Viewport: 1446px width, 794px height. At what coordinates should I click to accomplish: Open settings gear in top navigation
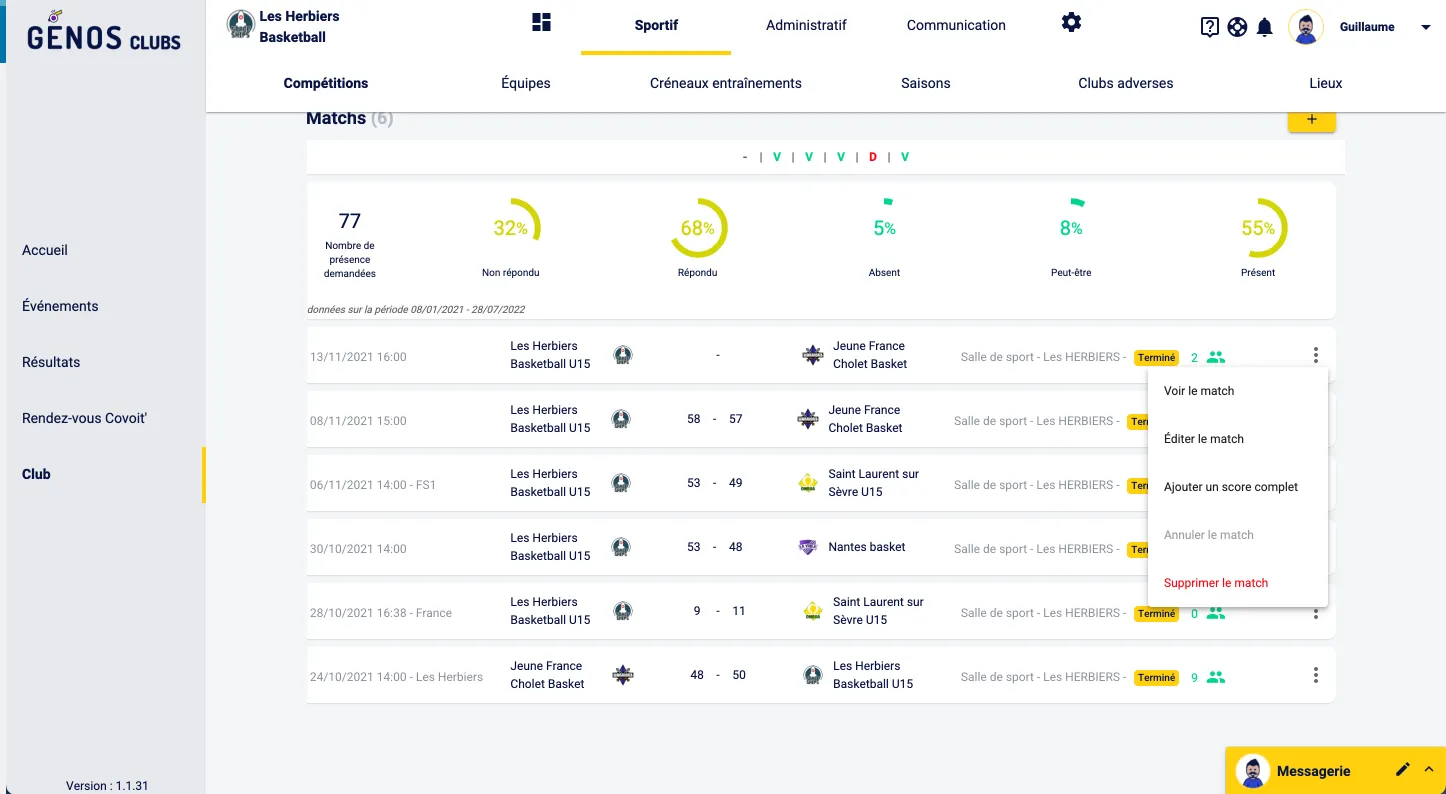point(1071,22)
